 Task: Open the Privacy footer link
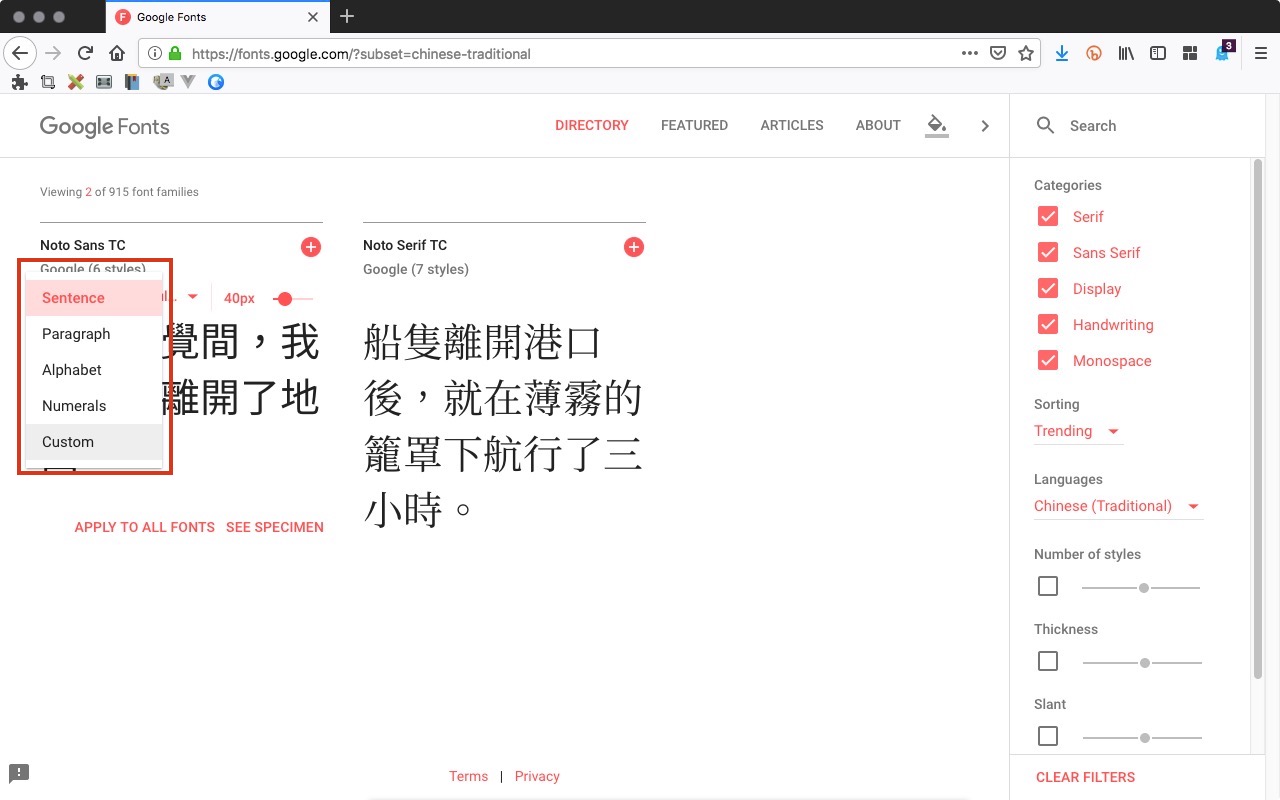[537, 776]
